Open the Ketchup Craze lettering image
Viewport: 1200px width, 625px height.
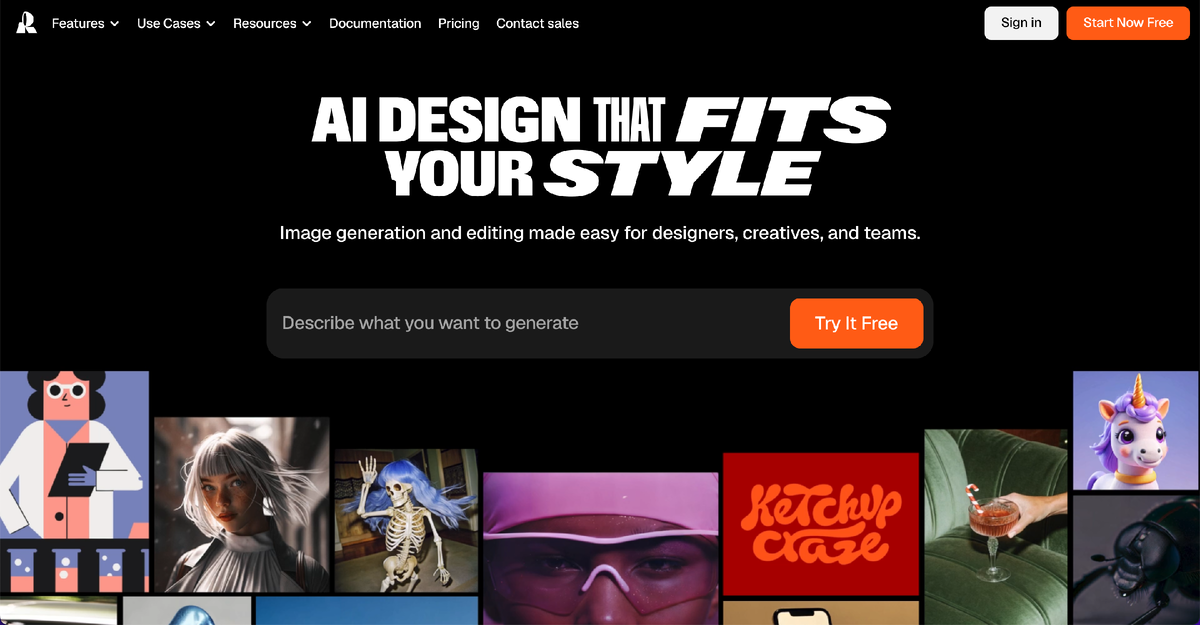(x=821, y=524)
